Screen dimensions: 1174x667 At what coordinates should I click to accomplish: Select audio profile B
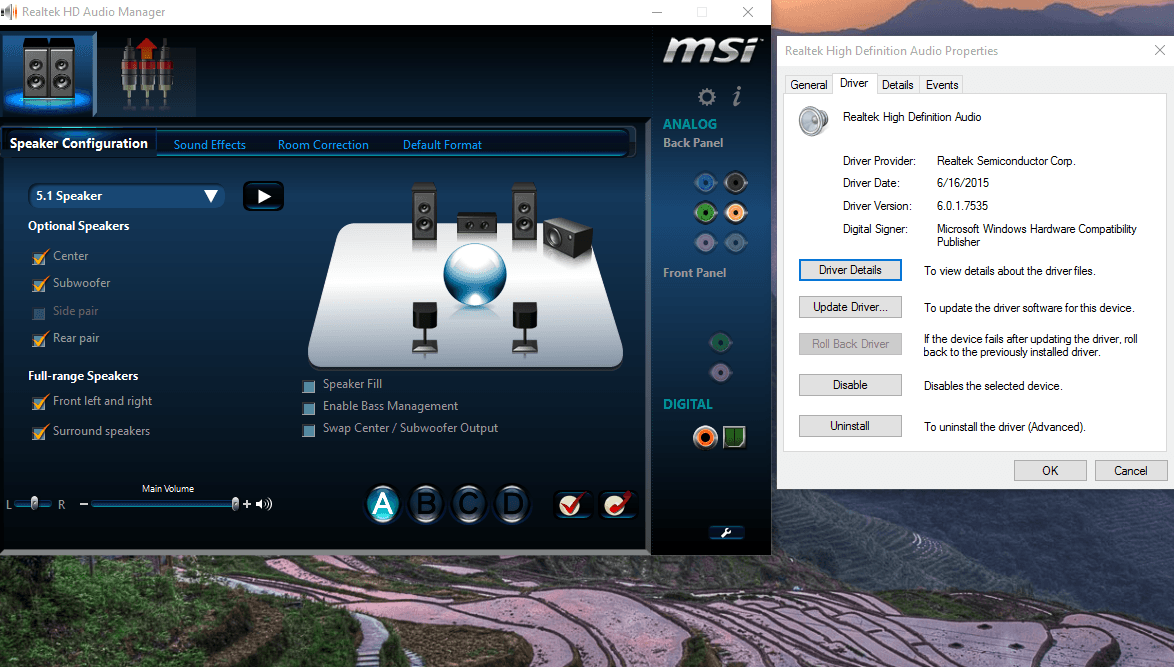point(426,504)
